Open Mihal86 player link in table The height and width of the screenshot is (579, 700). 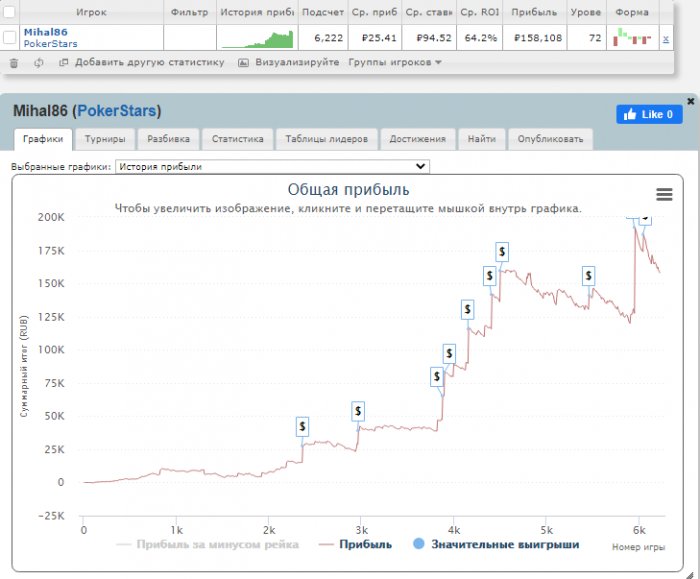click(46, 32)
